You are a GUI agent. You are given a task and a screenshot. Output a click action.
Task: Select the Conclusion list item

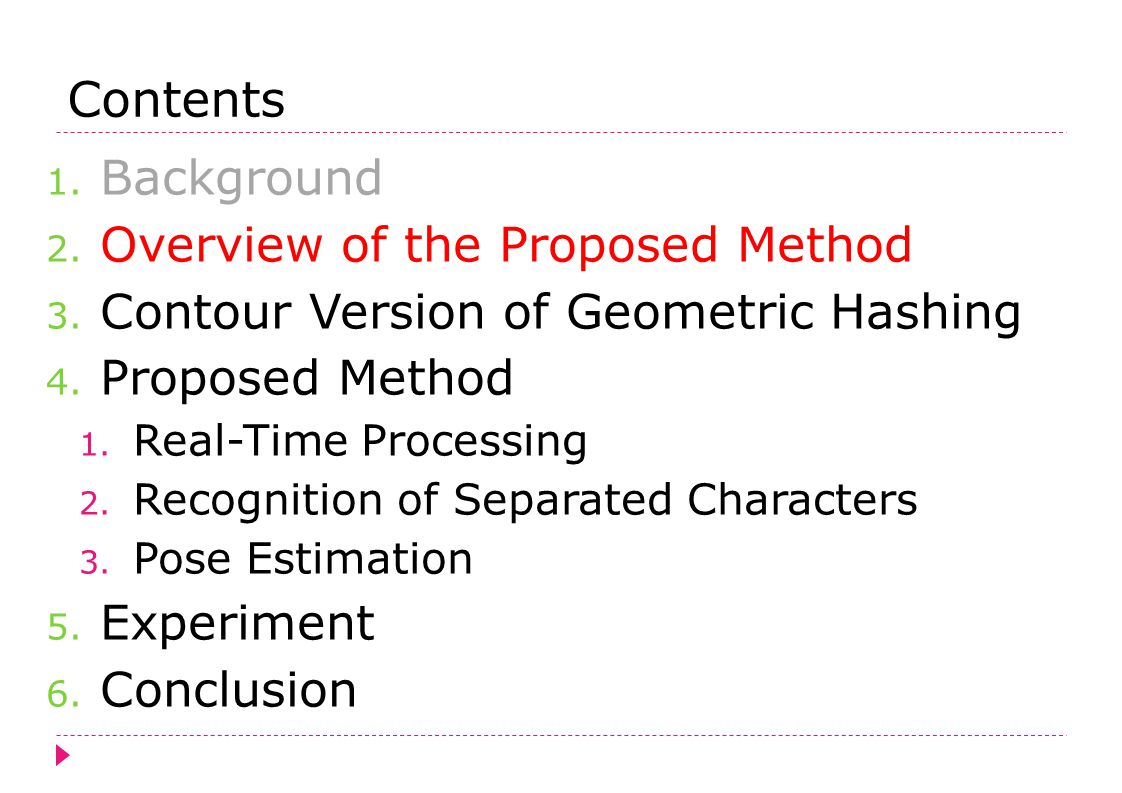[x=228, y=690]
